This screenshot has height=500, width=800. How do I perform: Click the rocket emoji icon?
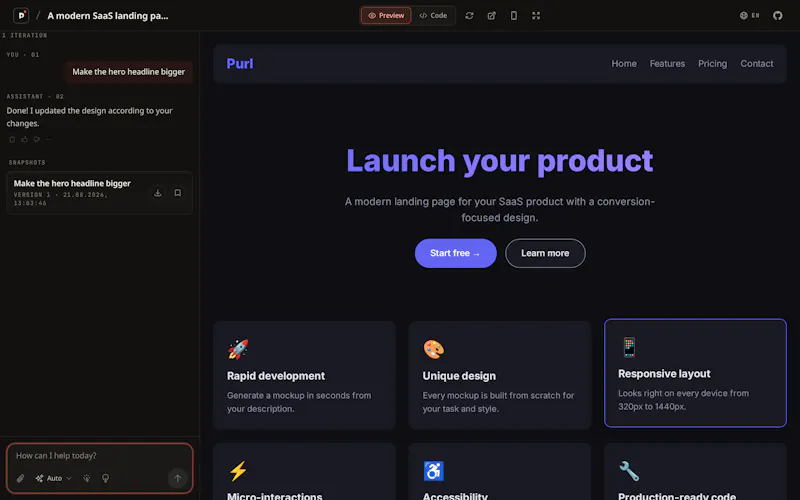click(x=238, y=349)
